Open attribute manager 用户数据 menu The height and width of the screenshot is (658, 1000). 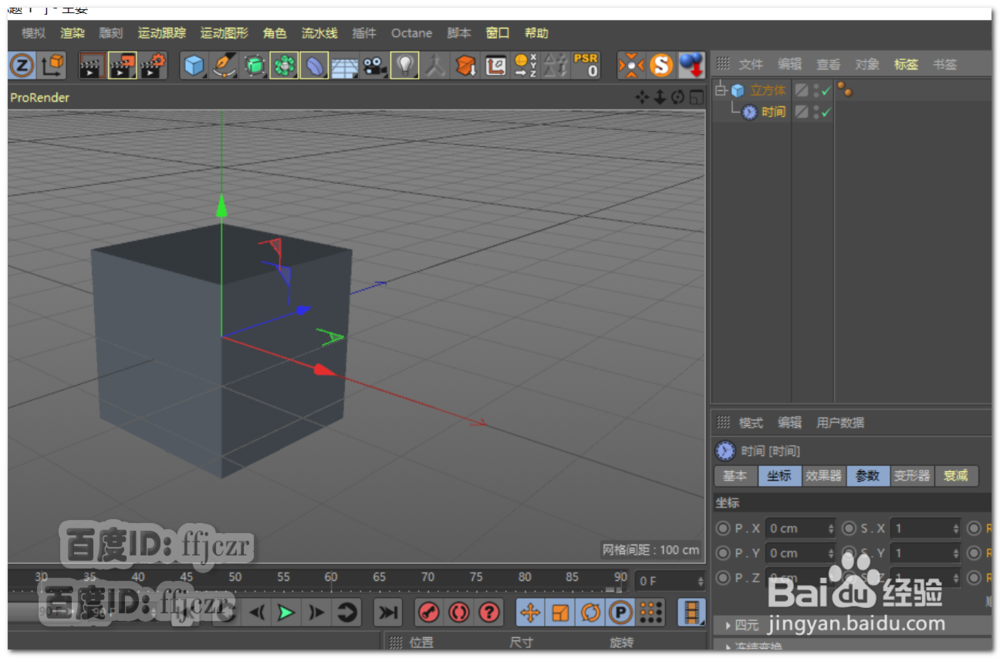840,423
